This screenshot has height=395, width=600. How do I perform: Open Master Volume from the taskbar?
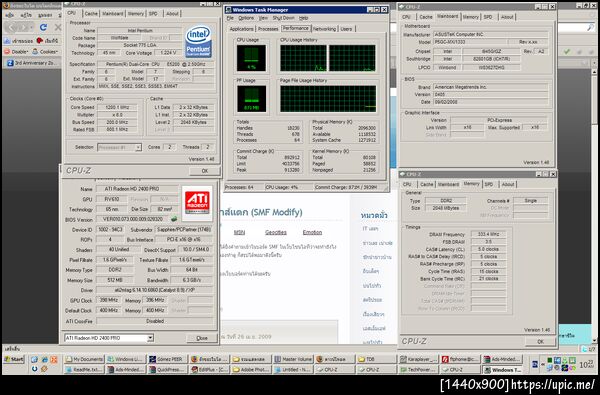tap(293, 359)
